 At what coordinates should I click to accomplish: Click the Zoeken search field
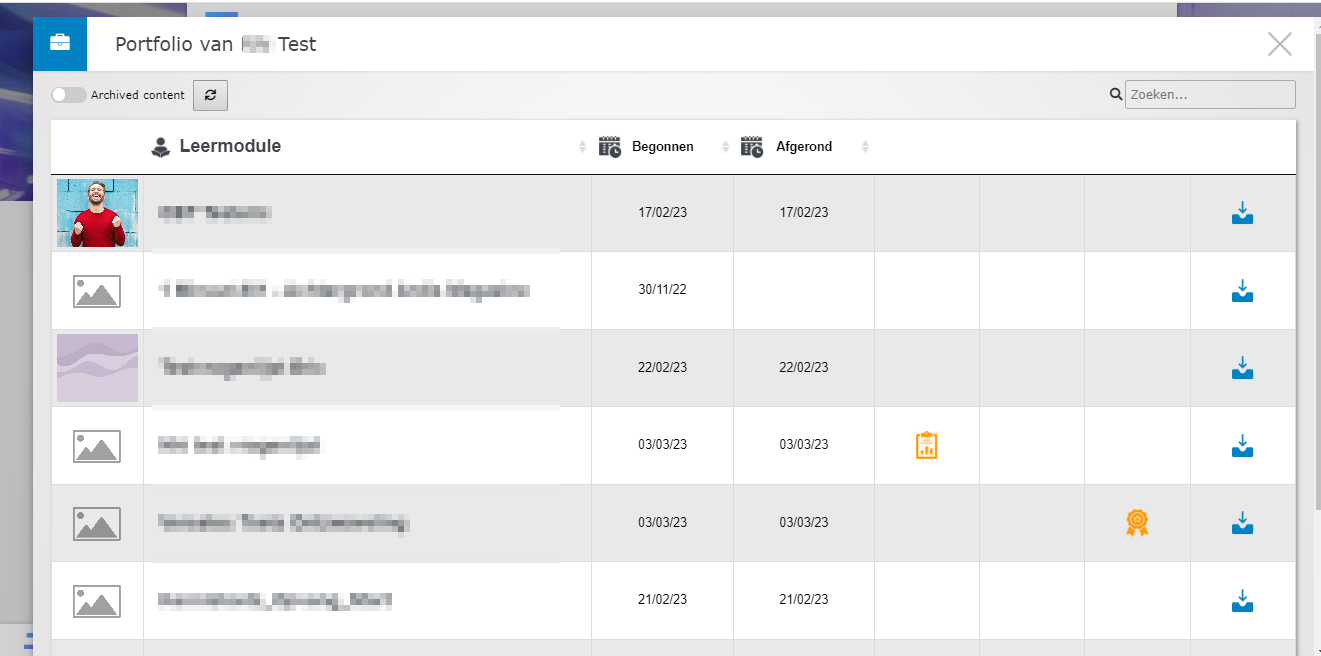(1210, 95)
